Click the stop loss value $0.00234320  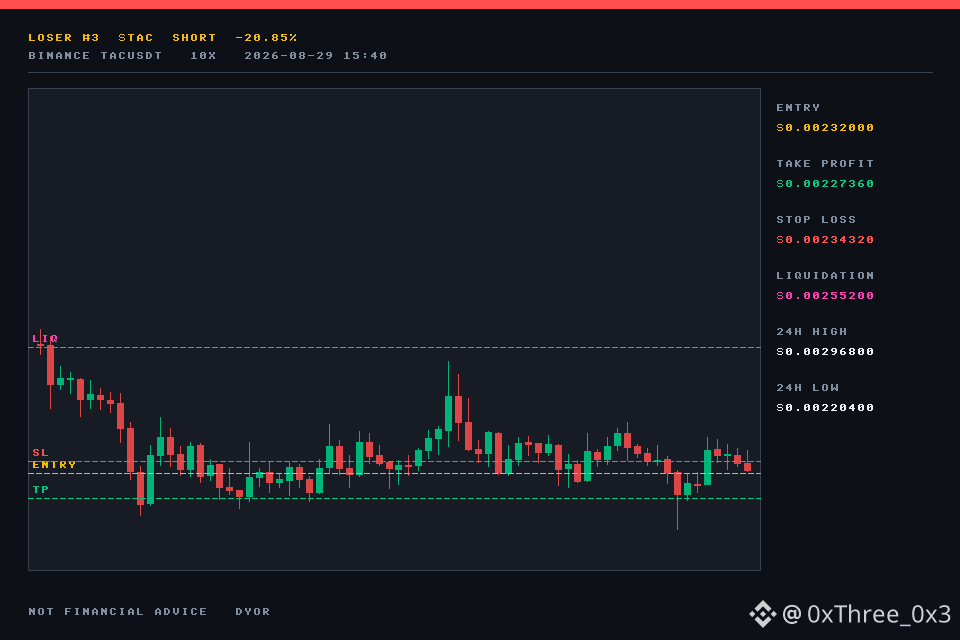[x=825, y=239]
